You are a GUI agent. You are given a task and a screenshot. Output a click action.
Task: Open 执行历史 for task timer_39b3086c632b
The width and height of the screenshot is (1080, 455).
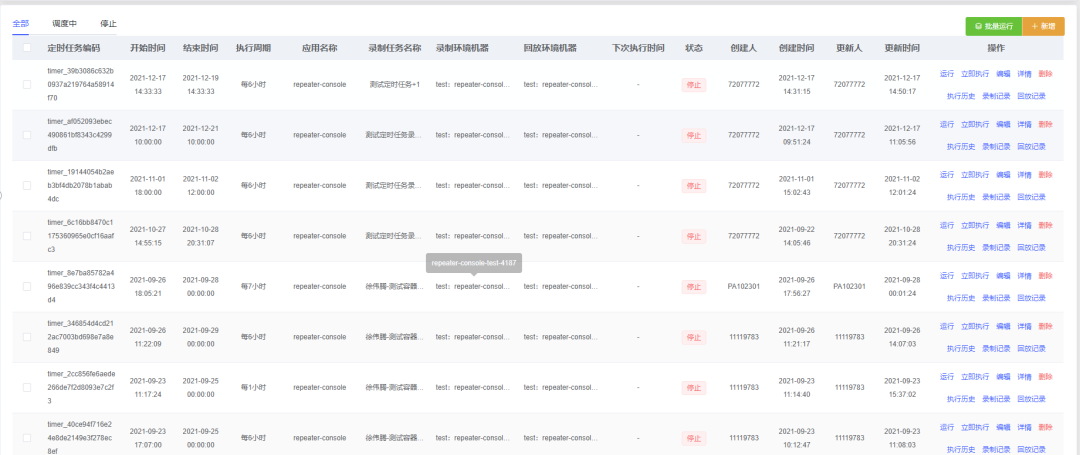[961, 96]
